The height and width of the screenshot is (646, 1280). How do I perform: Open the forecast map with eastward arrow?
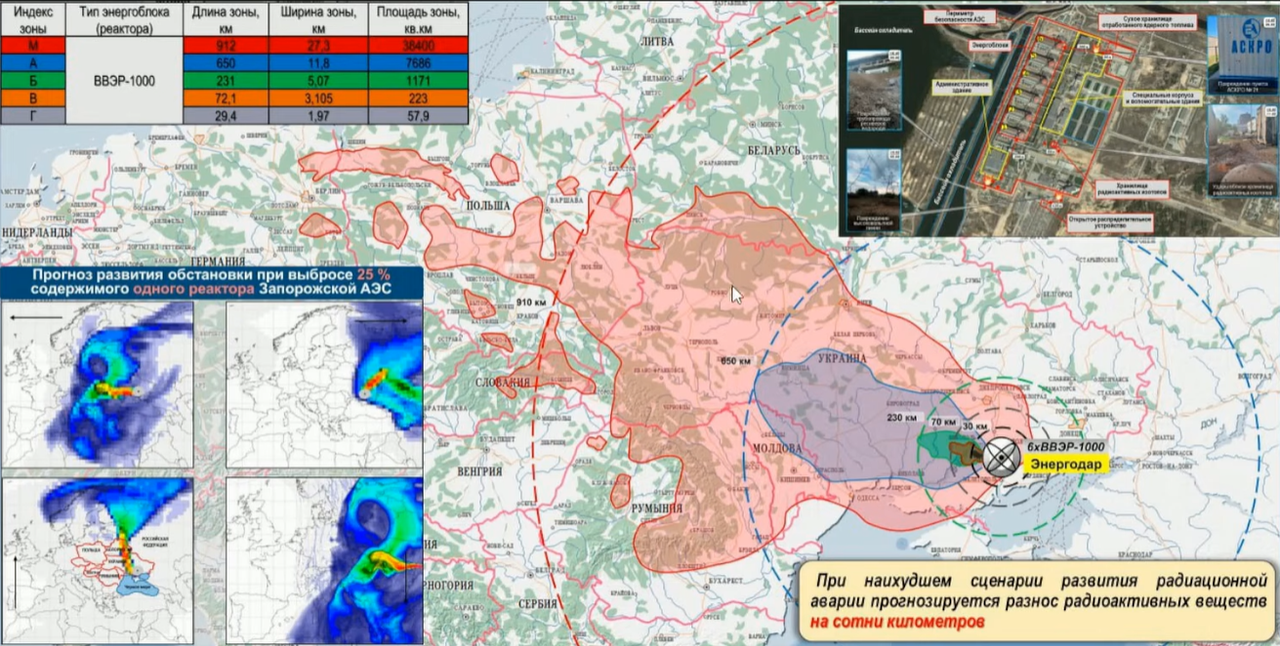click(x=324, y=385)
